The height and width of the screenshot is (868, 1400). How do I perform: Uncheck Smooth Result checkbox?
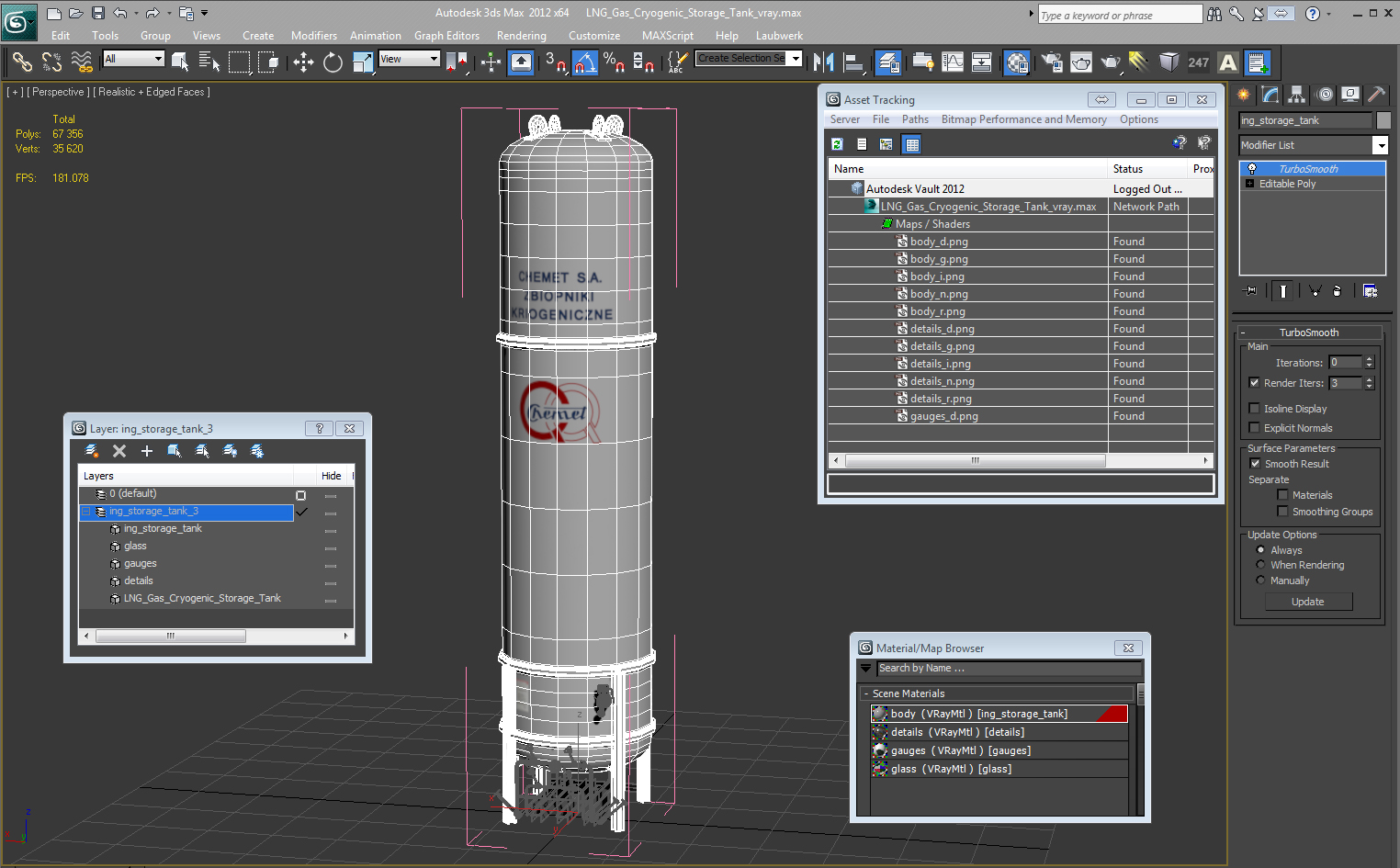point(1255,464)
